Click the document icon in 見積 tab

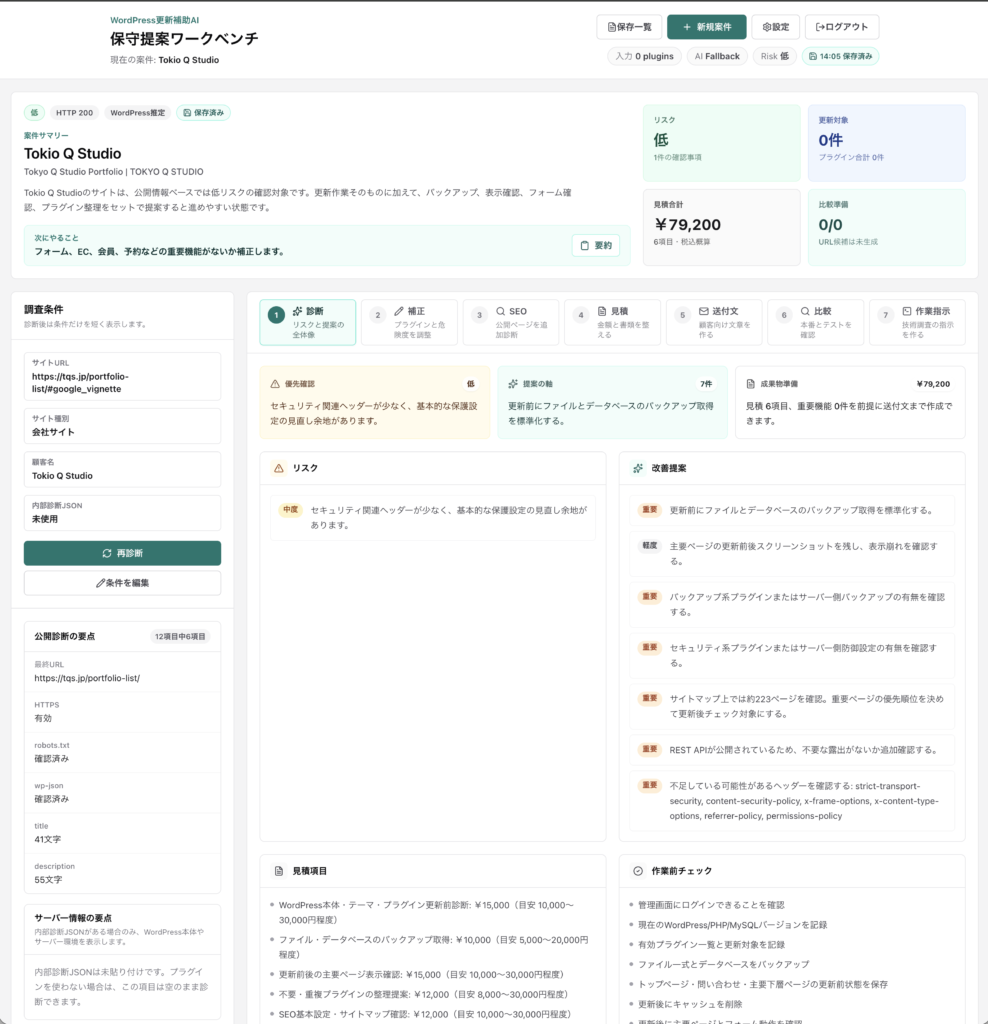[602, 312]
